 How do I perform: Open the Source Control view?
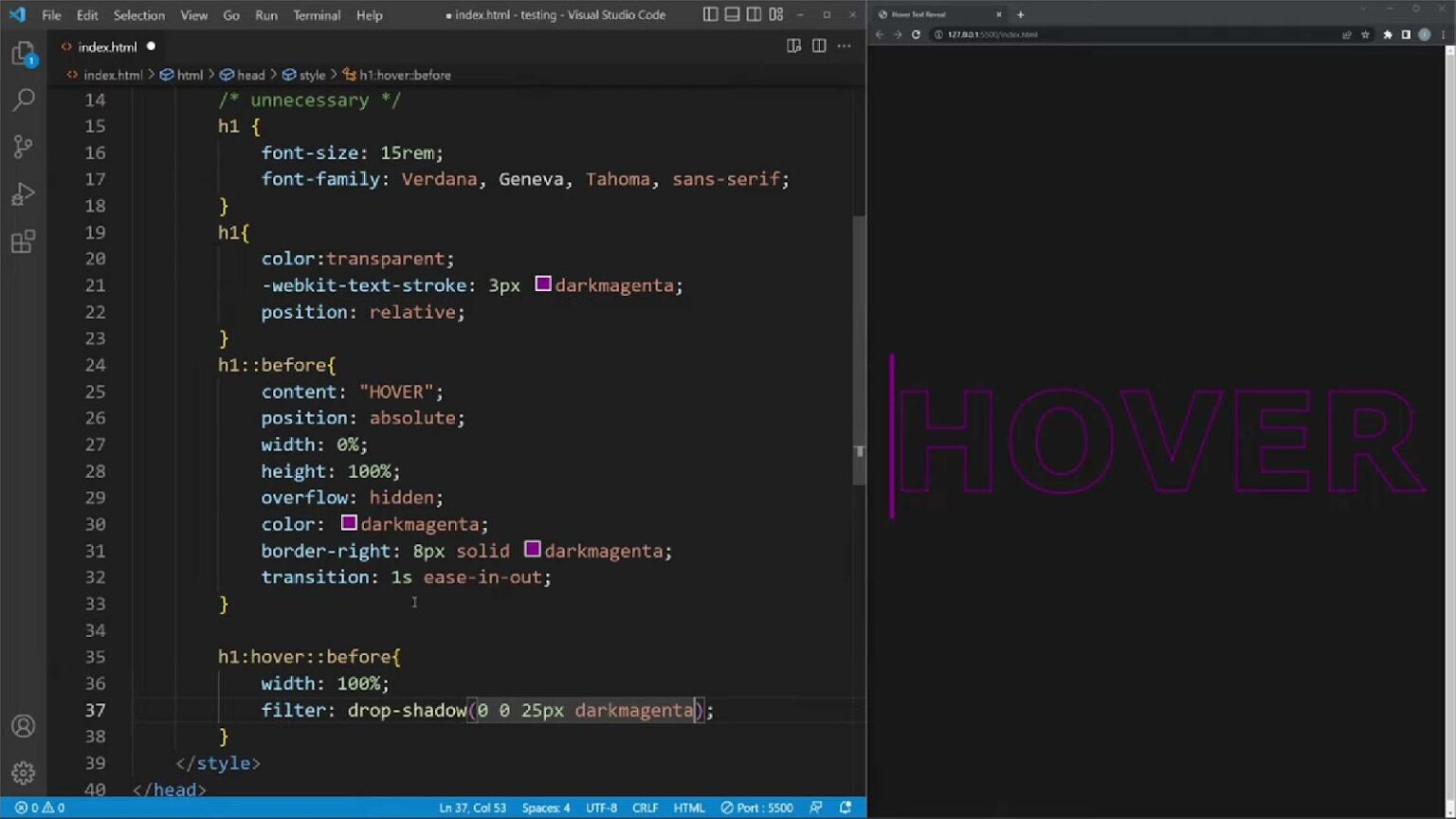coord(24,146)
